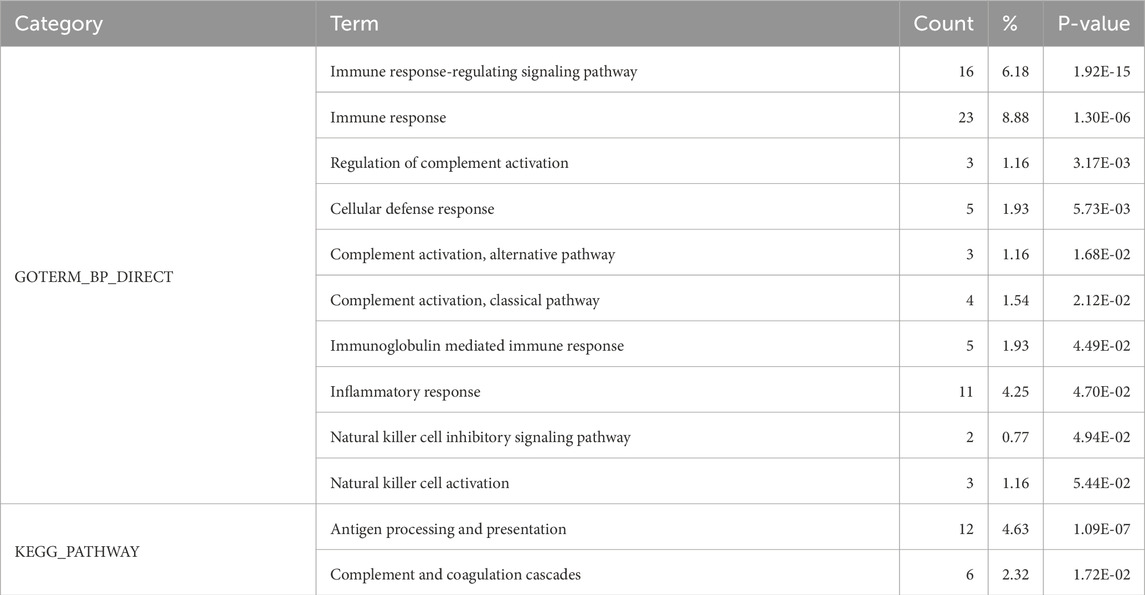The height and width of the screenshot is (595, 1145).
Task: Click the P-value column header
Action: pos(1093,24)
